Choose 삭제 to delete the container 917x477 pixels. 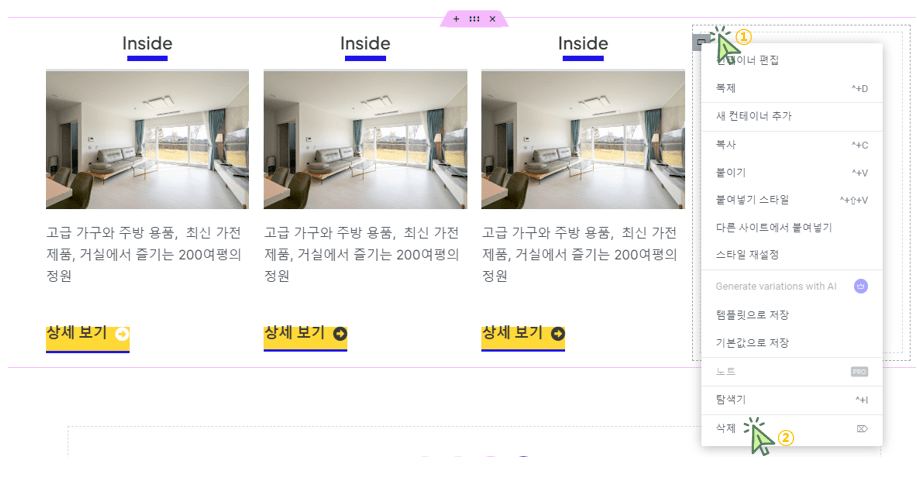(792, 428)
